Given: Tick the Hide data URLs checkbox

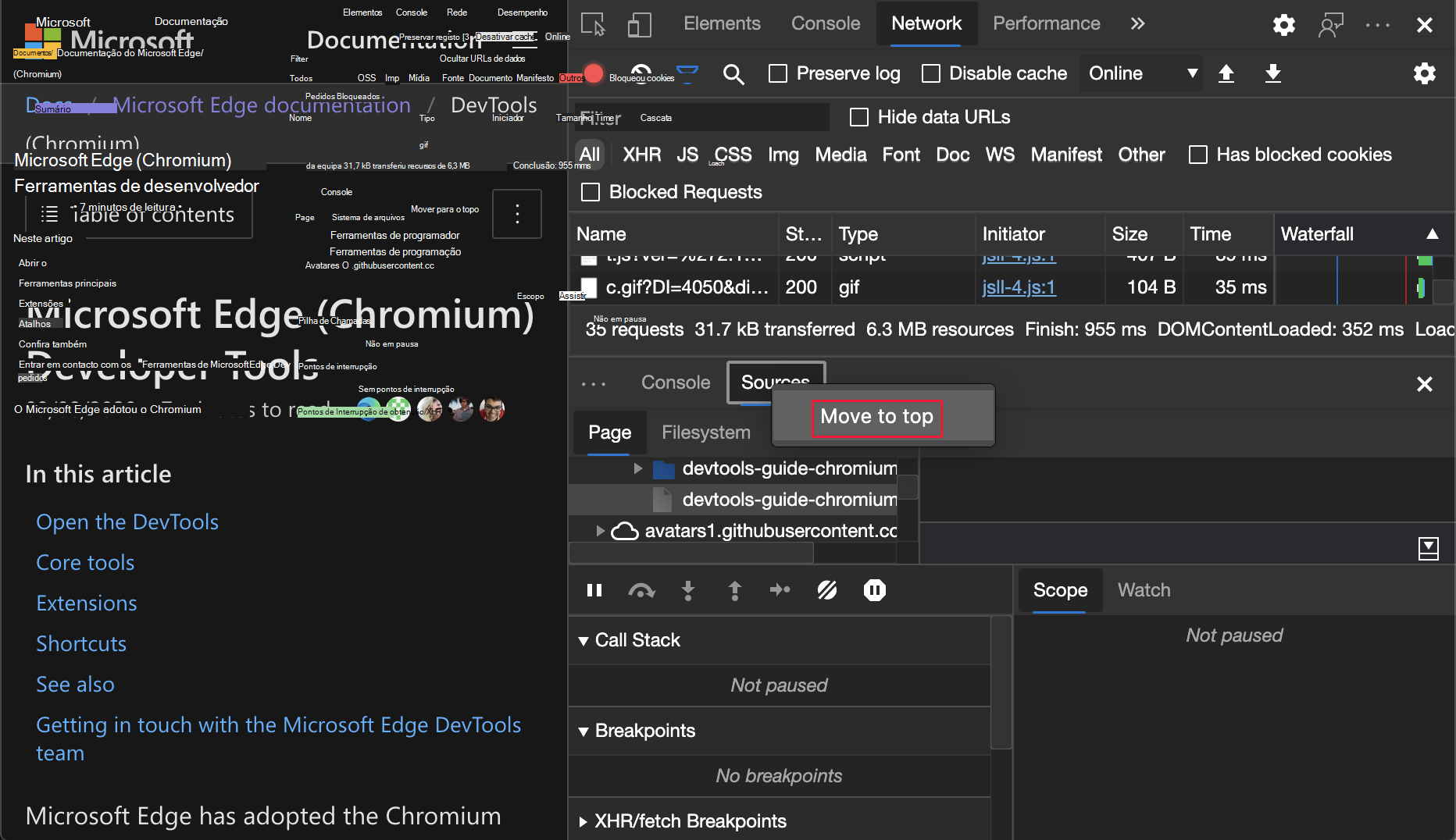Looking at the screenshot, I should pos(859,117).
